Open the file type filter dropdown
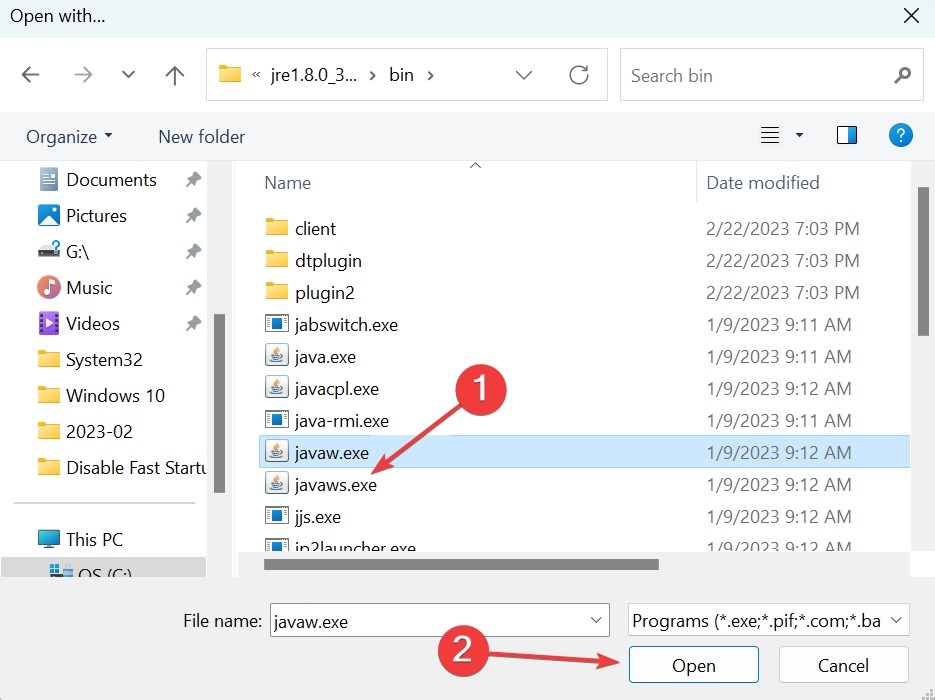This screenshot has height=700, width=935. 769,621
